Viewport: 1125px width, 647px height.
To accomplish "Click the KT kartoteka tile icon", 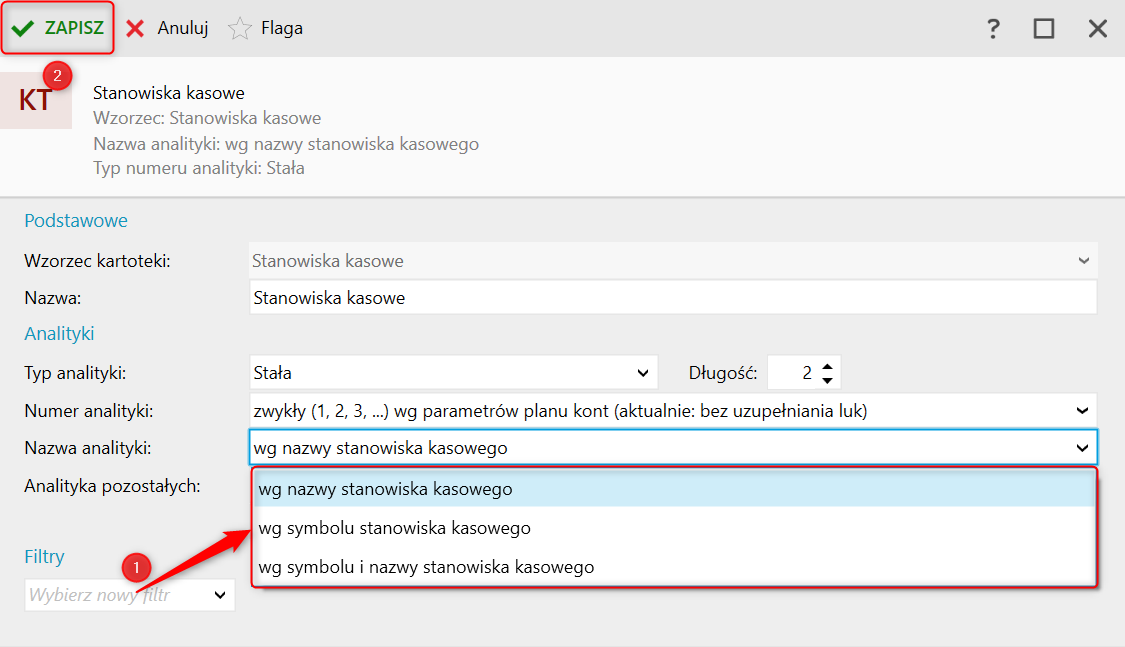I will (36, 100).
